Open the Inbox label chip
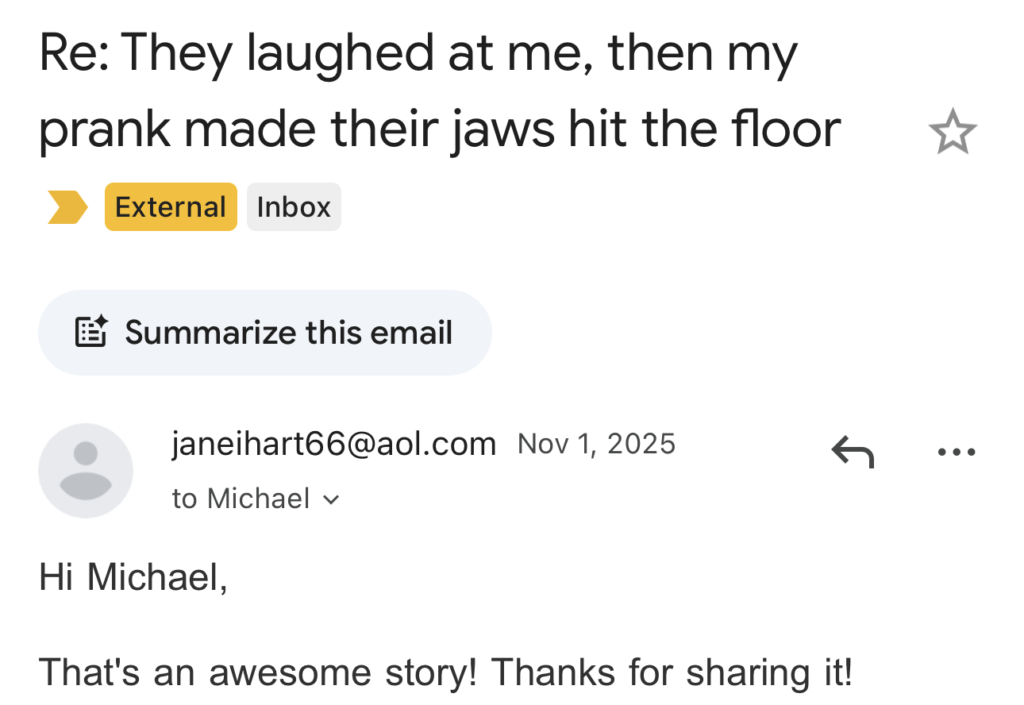The height and width of the screenshot is (705, 1024). tap(294, 207)
